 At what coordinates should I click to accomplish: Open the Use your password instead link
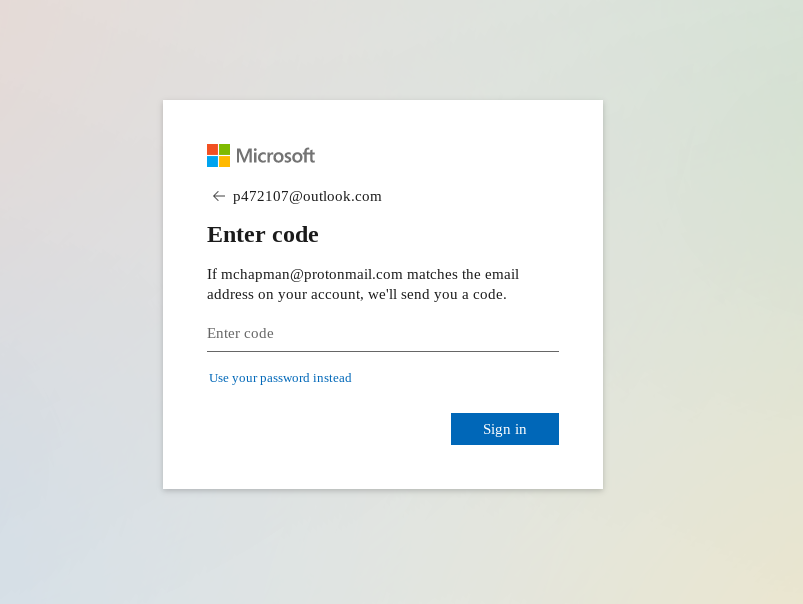[x=280, y=378]
